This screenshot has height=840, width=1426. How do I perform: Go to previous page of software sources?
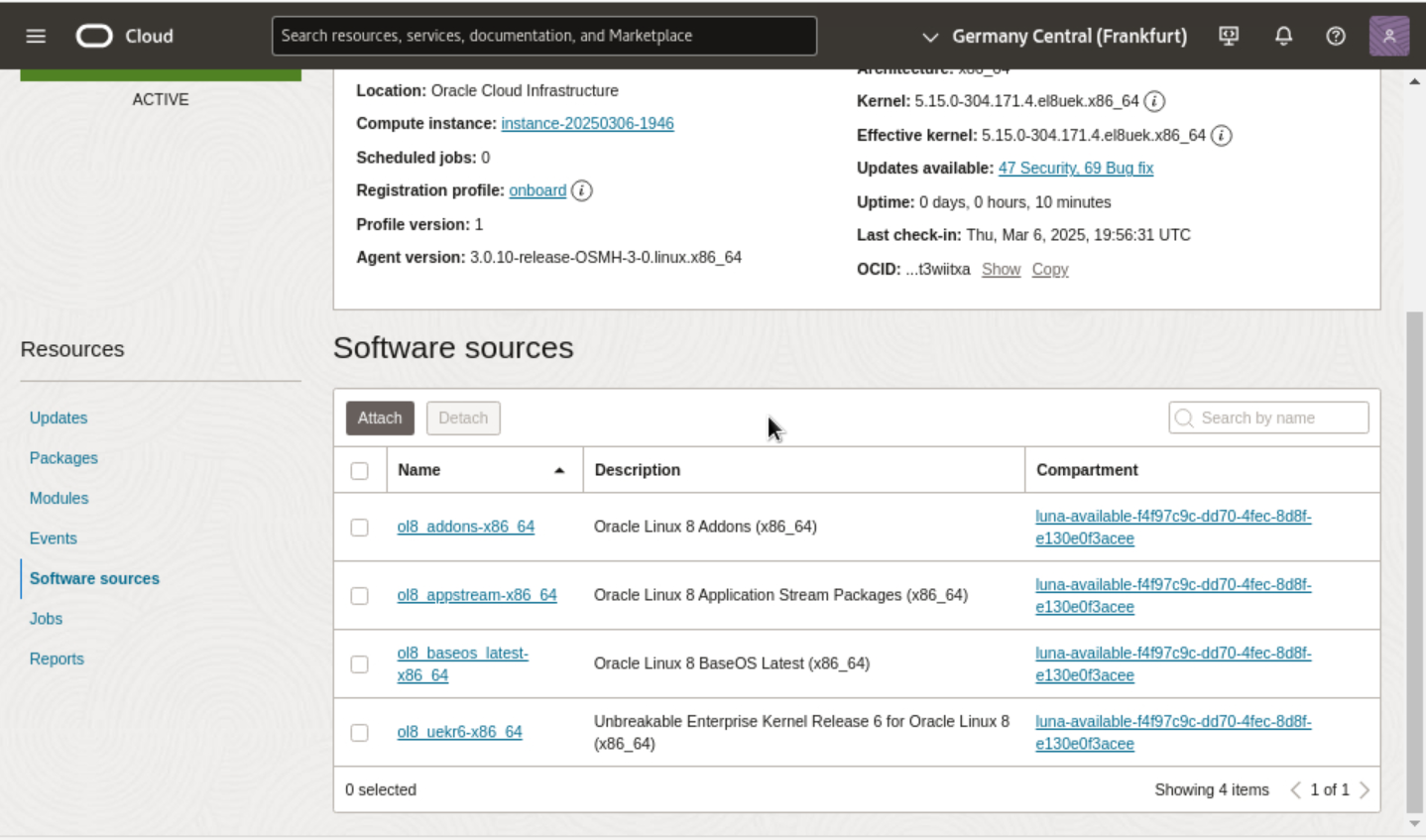[x=1295, y=790]
